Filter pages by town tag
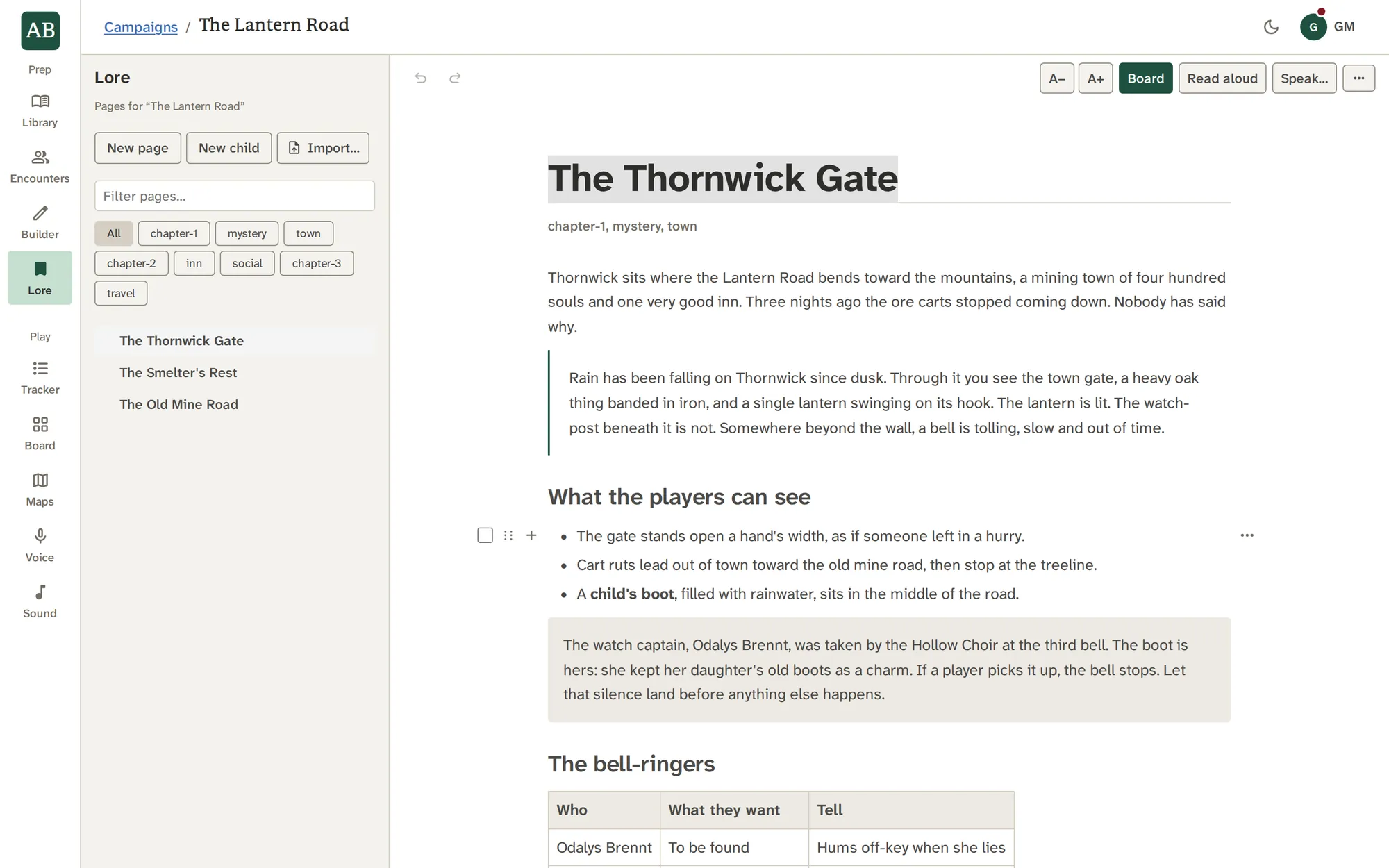This screenshot has height=868, width=1389. click(308, 233)
